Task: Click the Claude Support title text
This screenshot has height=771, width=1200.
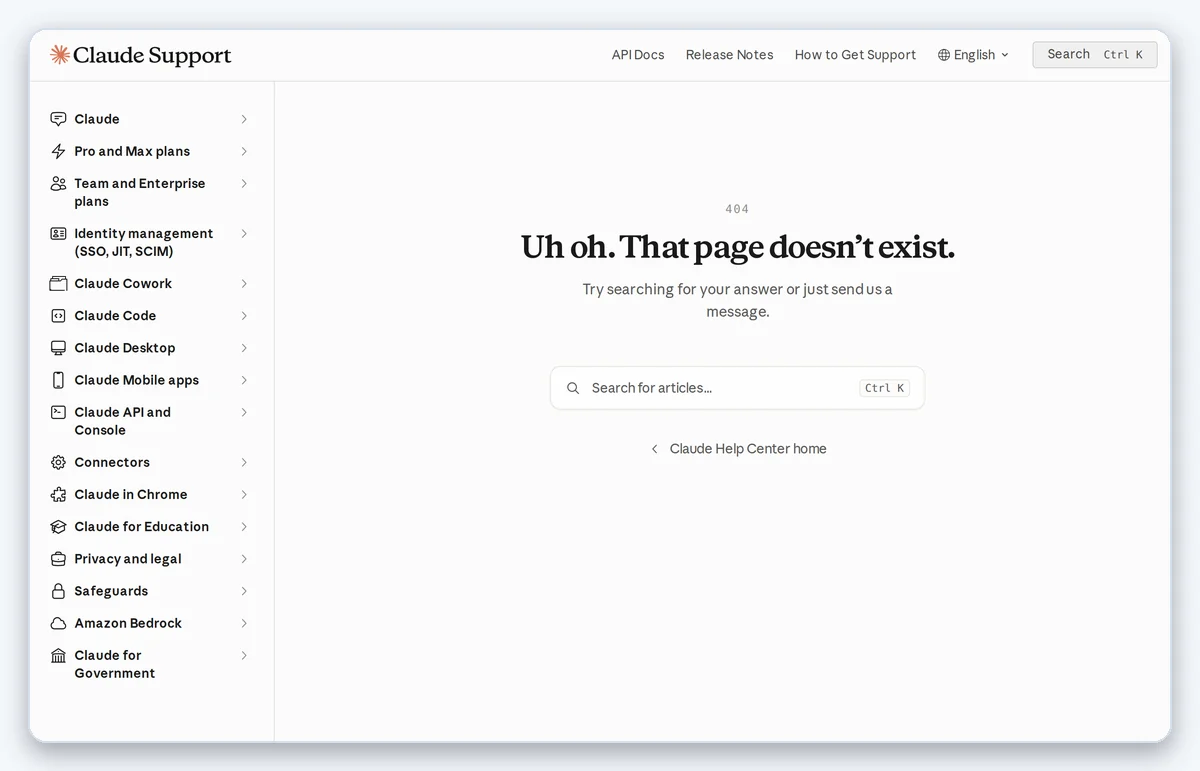Action: (x=152, y=55)
